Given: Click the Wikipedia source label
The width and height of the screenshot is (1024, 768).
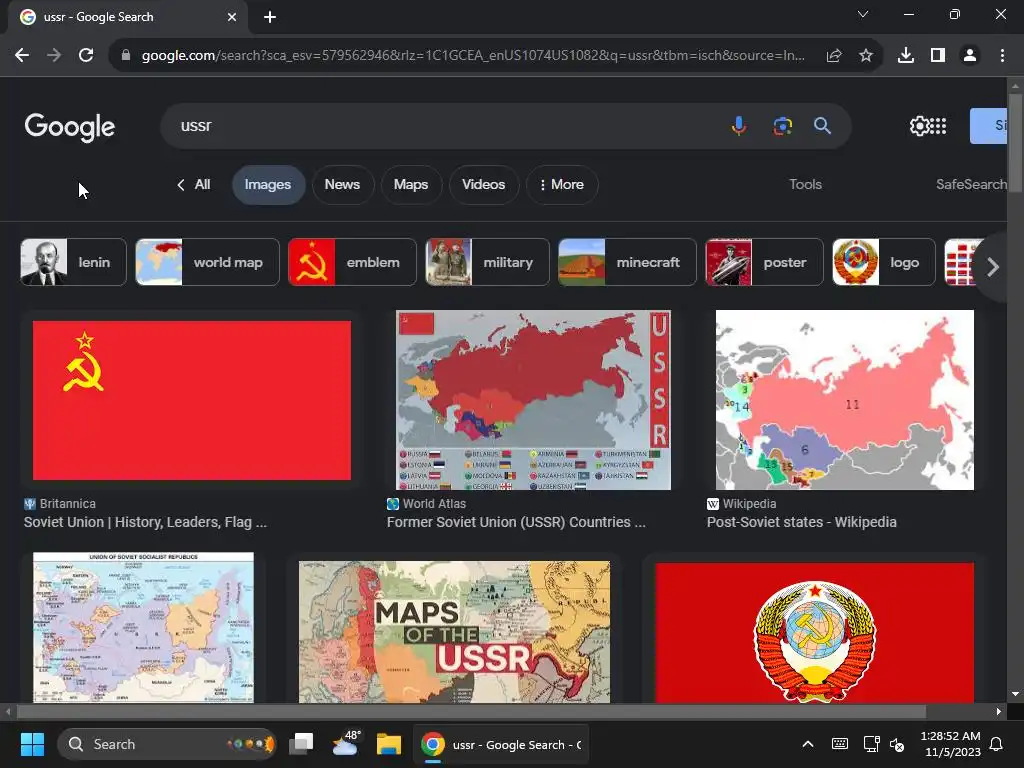Looking at the screenshot, I should tap(749, 504).
